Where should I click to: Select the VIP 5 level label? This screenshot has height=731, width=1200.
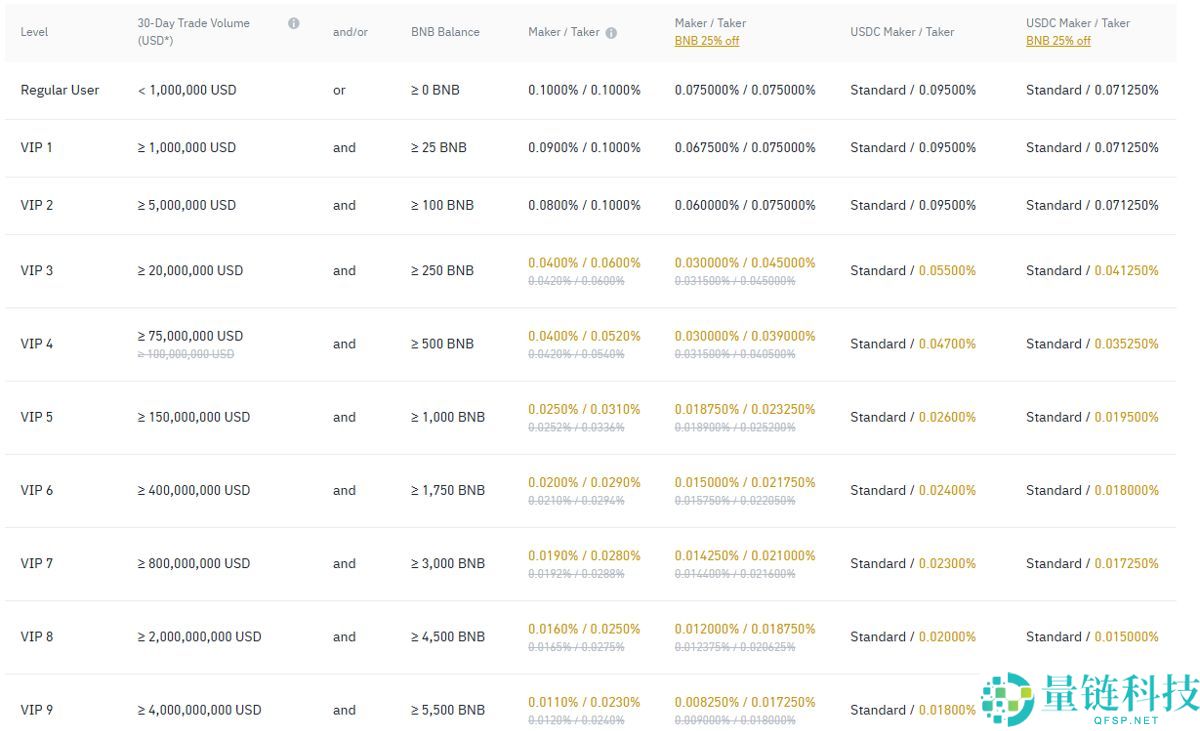tap(37, 417)
